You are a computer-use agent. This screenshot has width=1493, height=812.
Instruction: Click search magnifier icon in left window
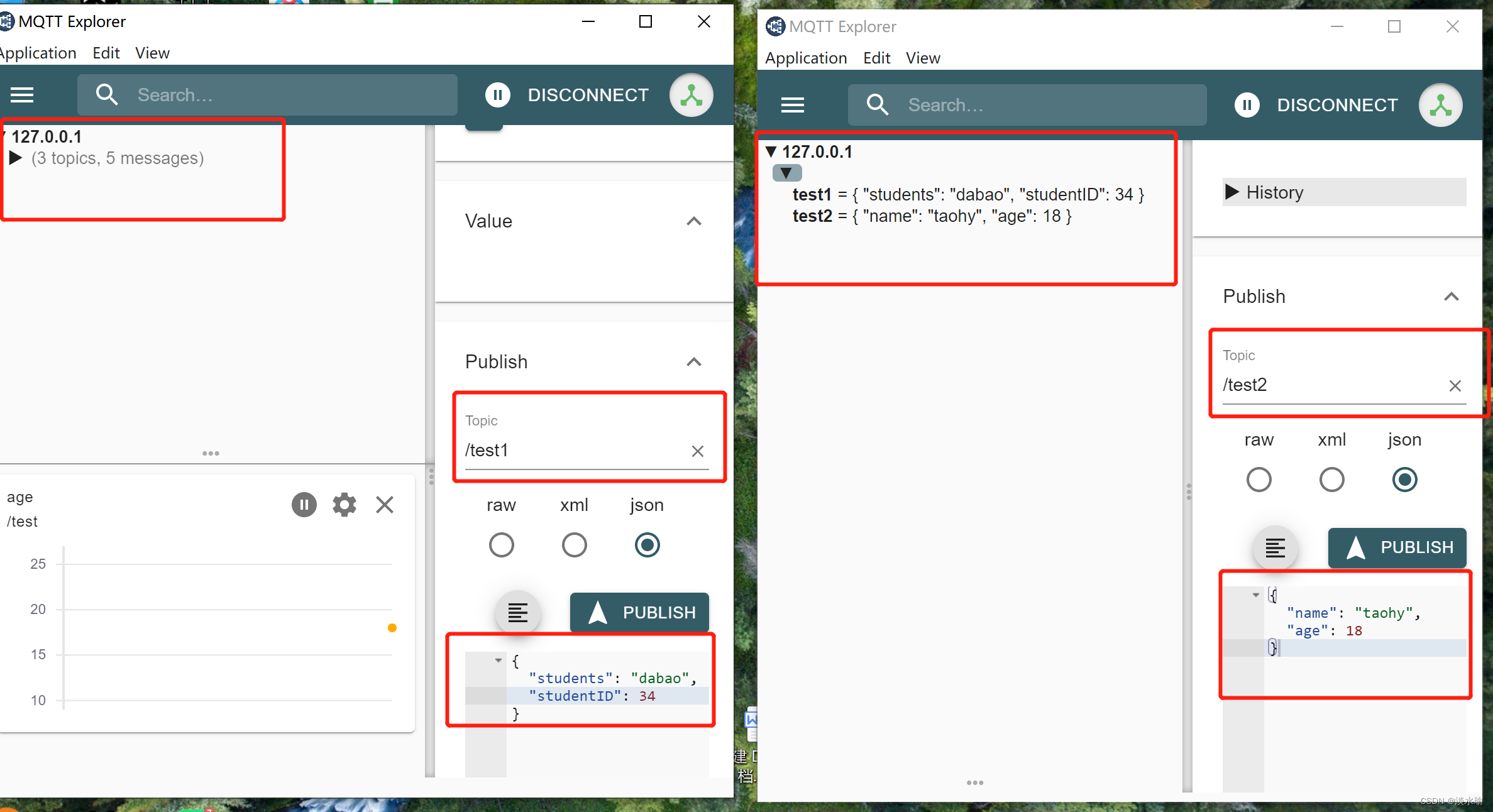[x=107, y=95]
